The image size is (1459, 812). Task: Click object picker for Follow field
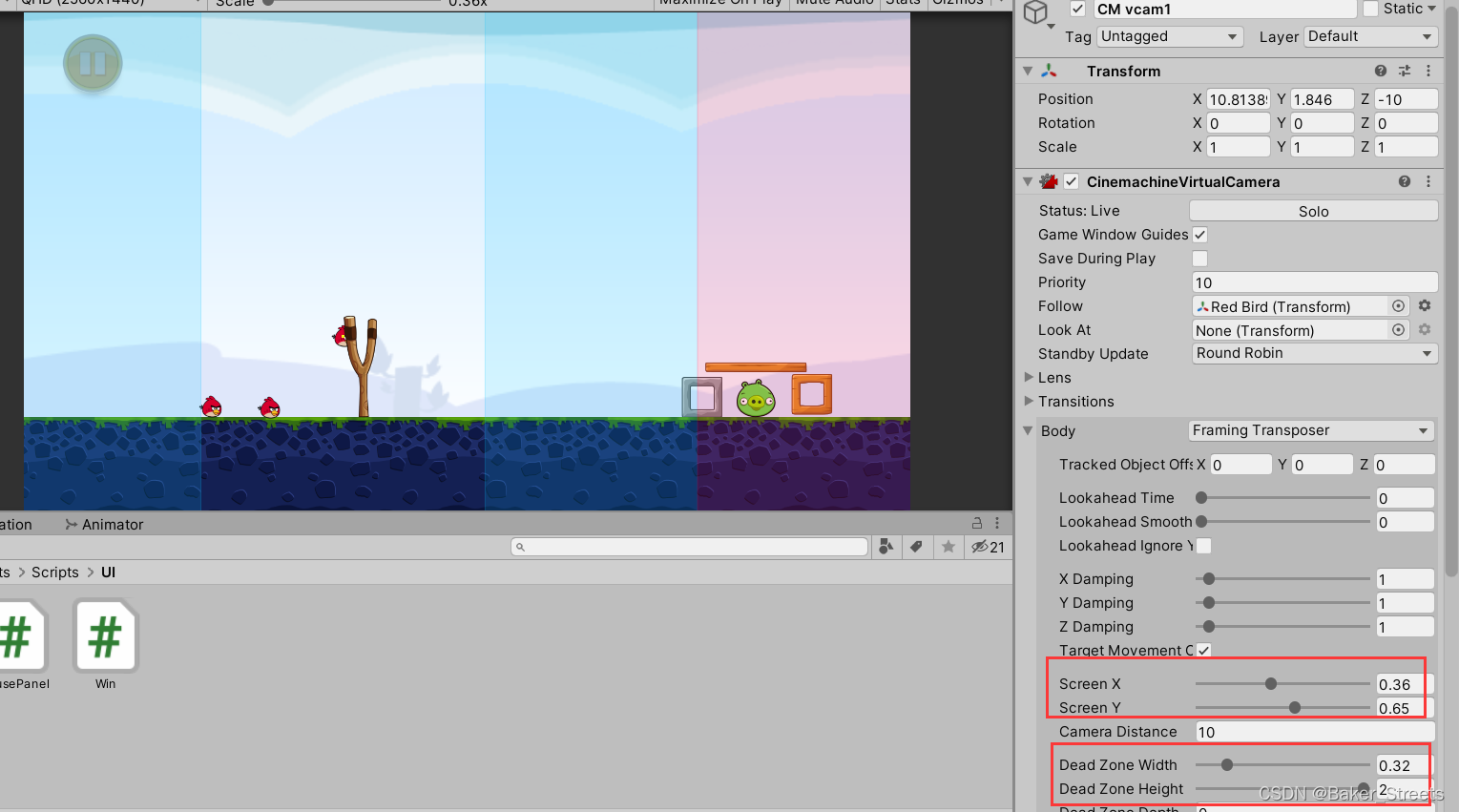point(1398,306)
